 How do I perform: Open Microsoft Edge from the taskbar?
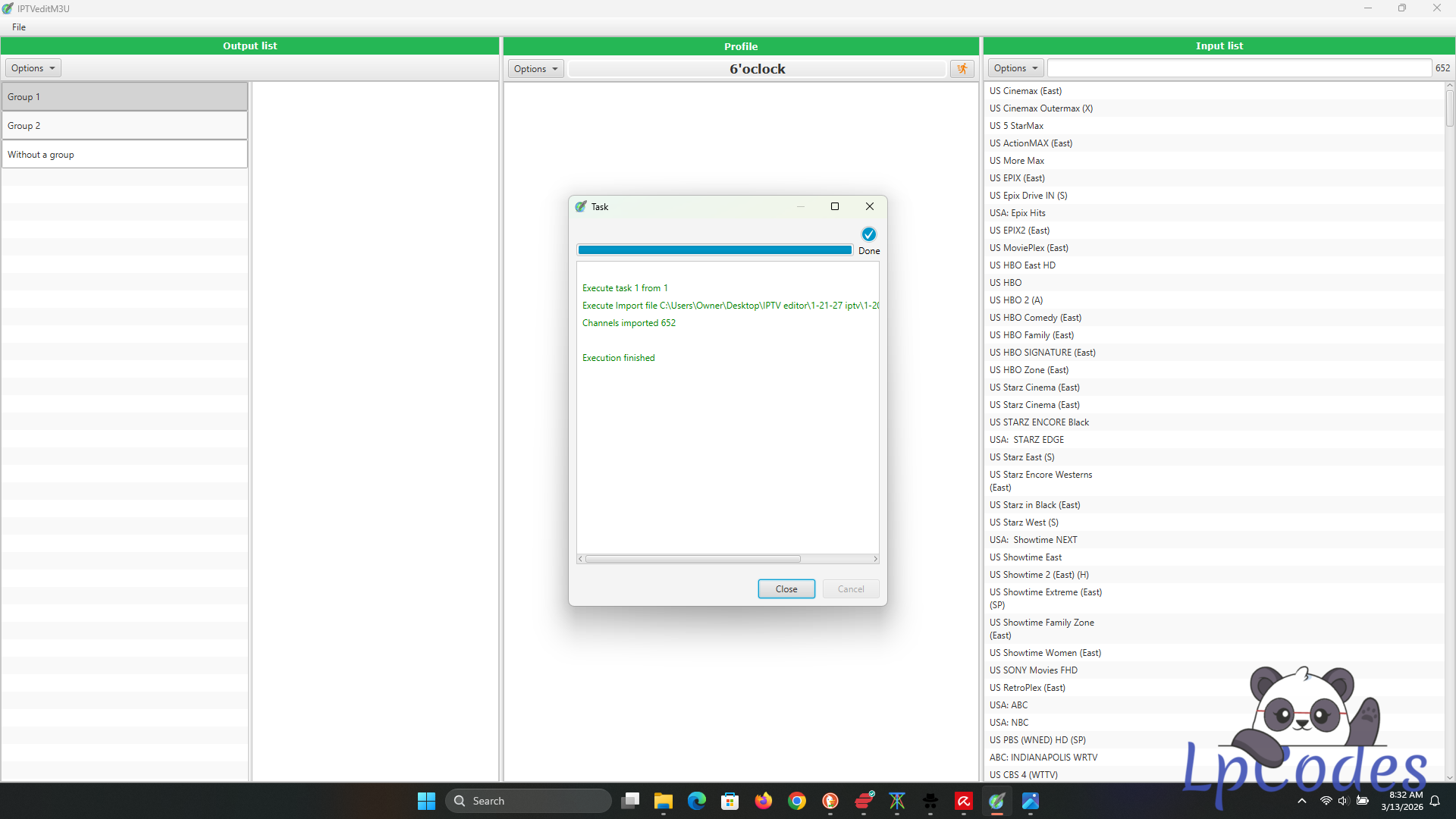[697, 801]
